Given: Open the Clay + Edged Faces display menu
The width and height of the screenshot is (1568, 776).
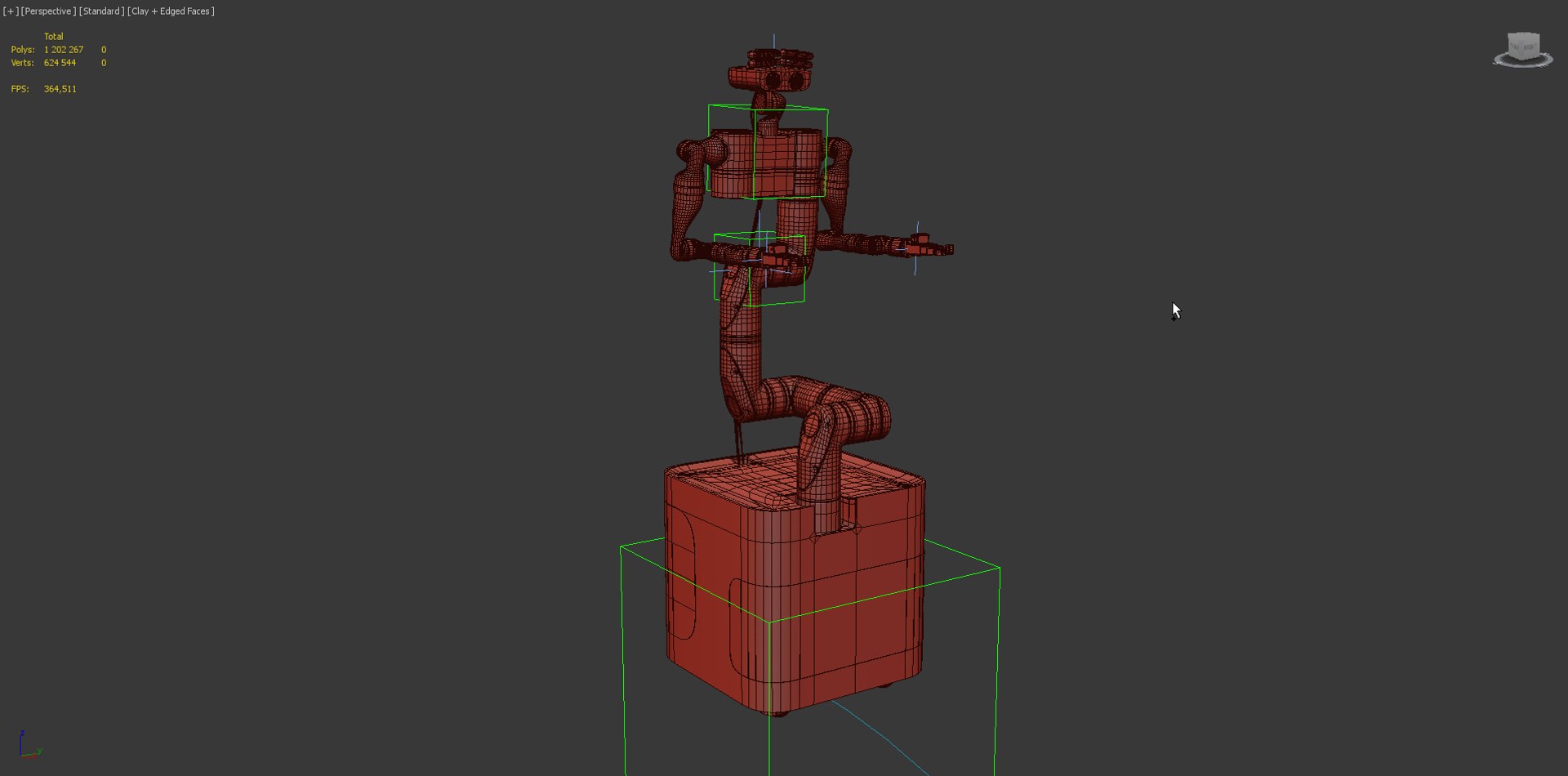Looking at the screenshot, I should (x=171, y=11).
